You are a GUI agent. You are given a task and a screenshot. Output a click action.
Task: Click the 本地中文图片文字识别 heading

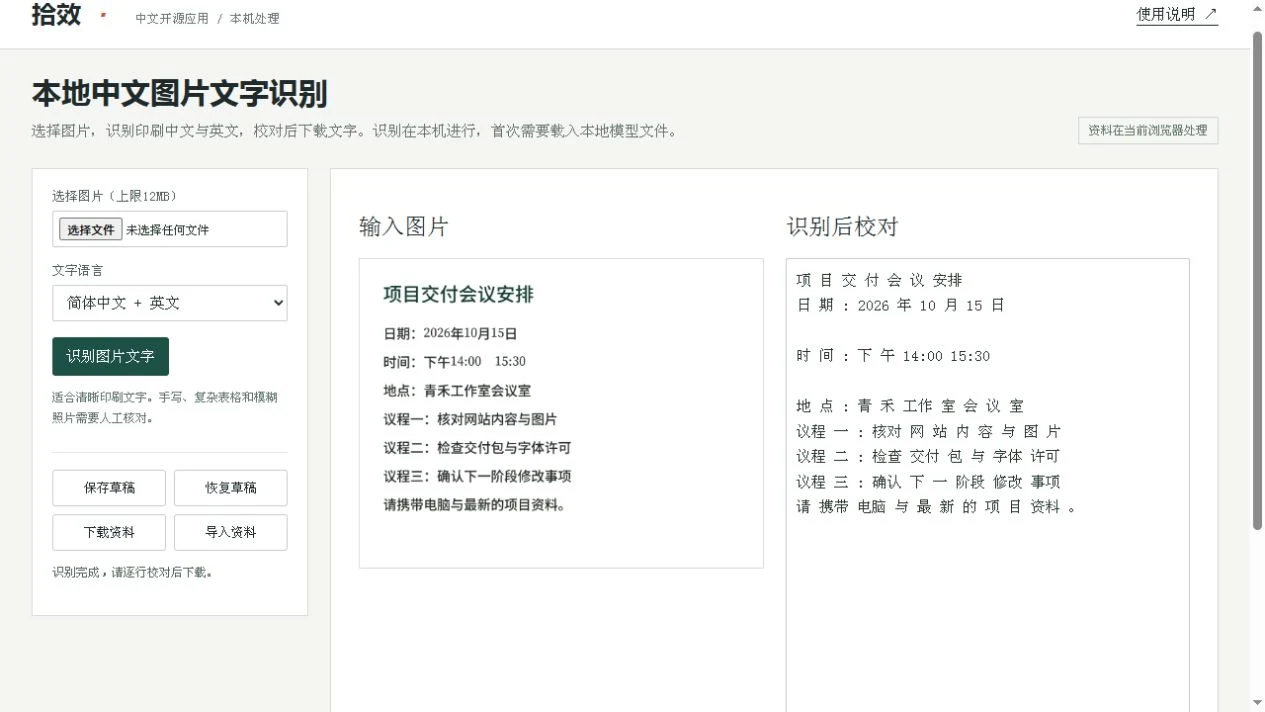(x=180, y=94)
